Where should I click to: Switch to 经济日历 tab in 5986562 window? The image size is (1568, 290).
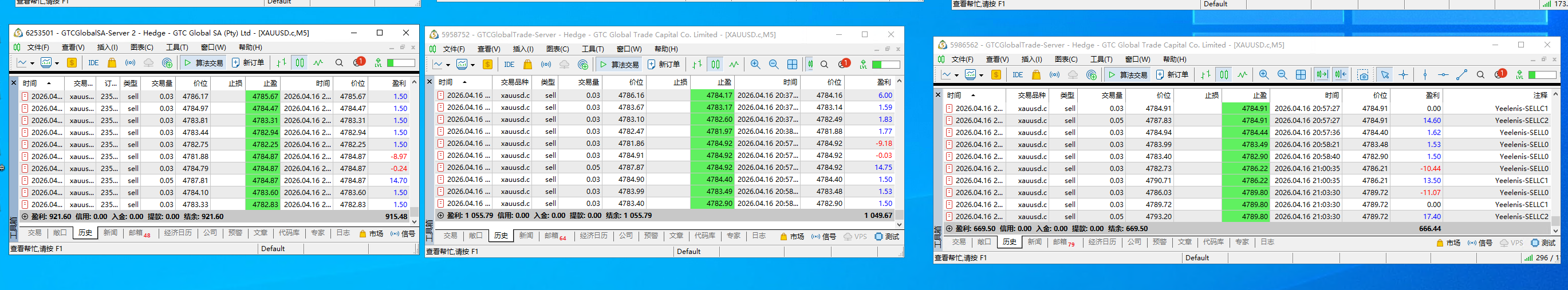pos(1101,242)
